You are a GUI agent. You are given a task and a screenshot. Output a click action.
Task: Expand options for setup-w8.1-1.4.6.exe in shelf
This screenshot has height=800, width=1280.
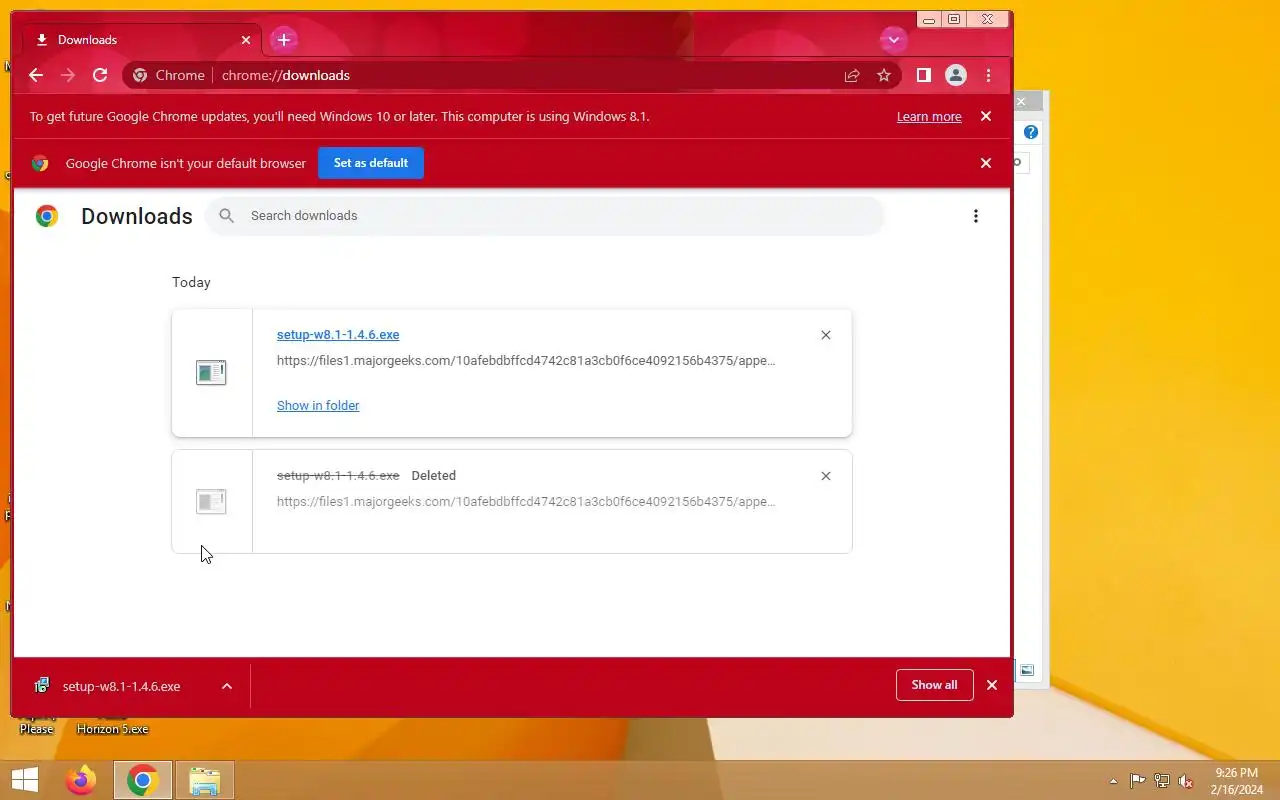[227, 686]
